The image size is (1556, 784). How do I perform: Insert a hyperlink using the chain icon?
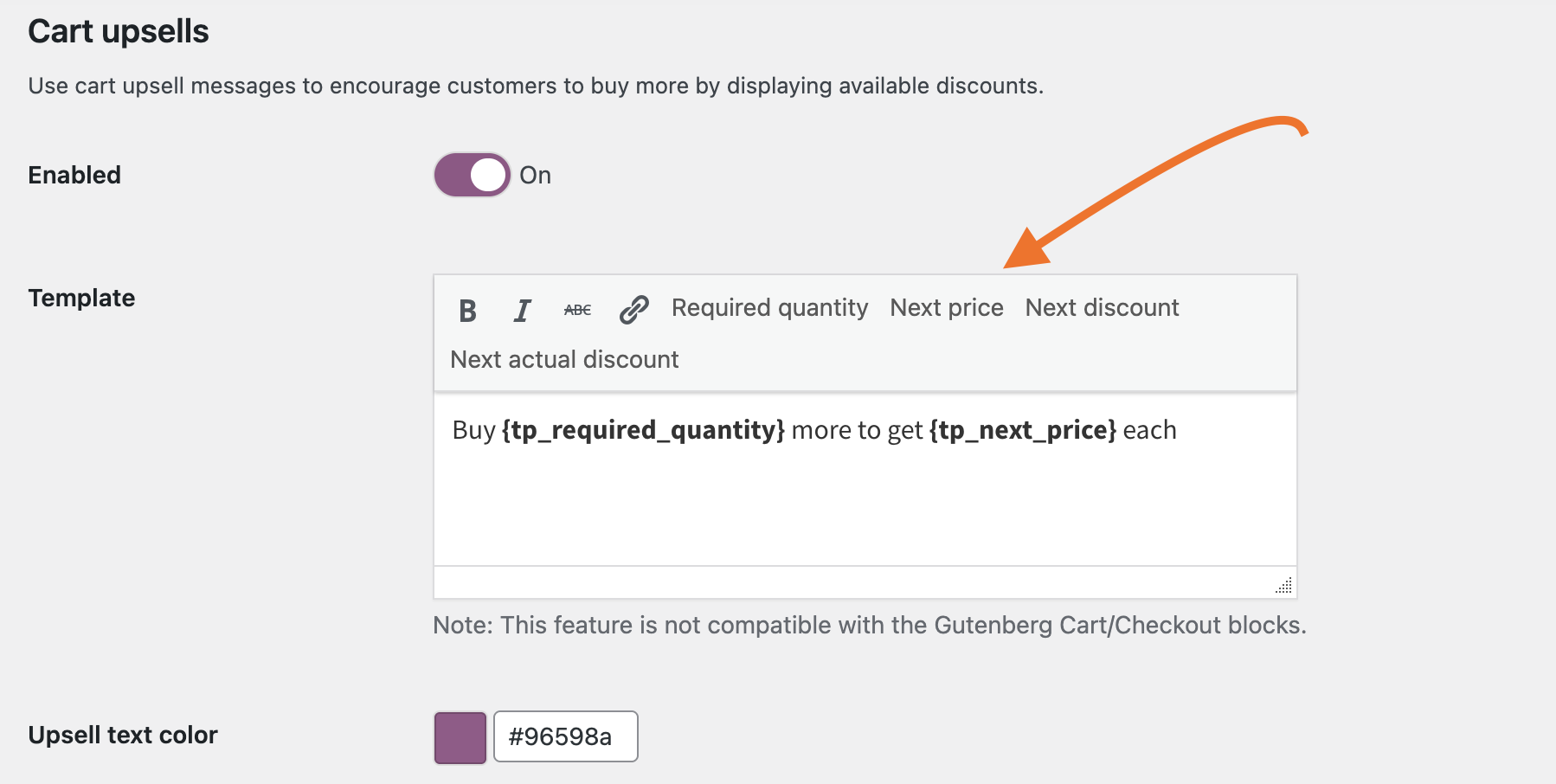pyautogui.click(x=633, y=310)
